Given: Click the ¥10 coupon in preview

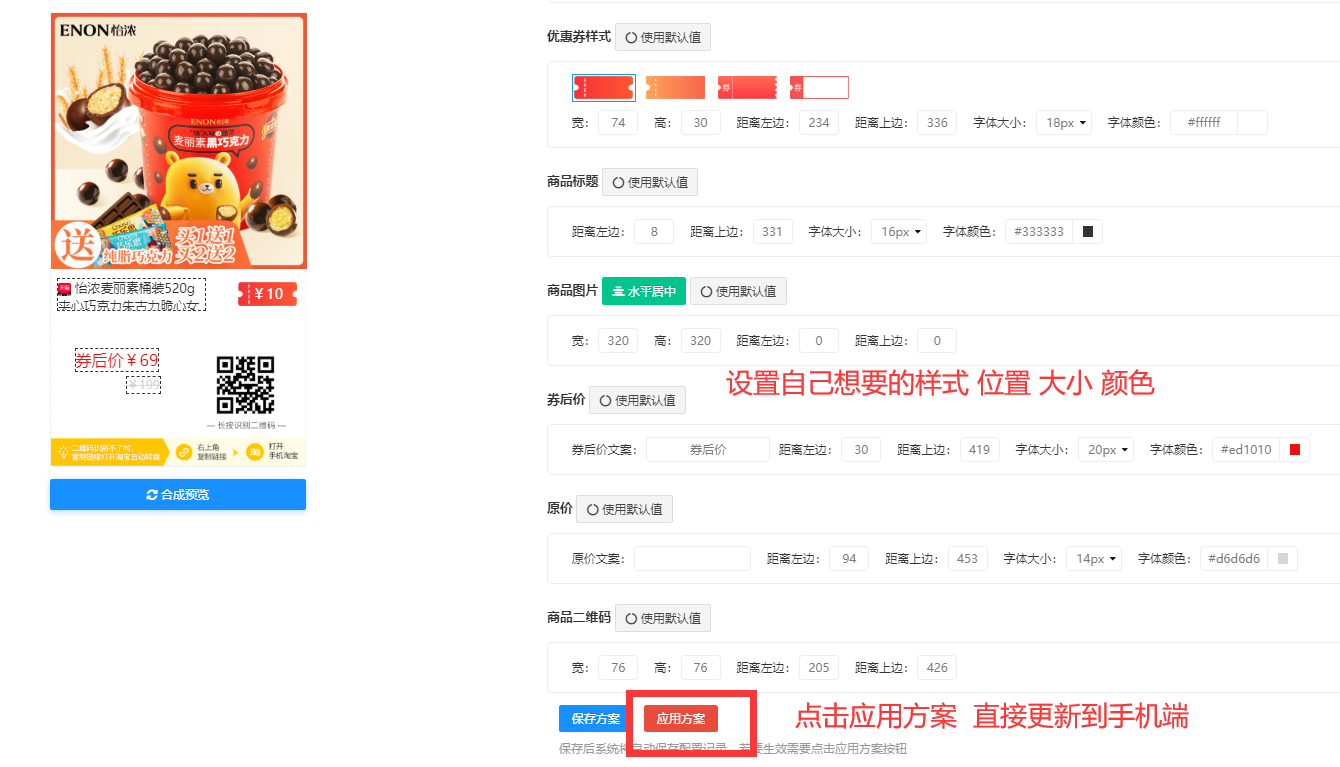Looking at the screenshot, I should 268,294.
